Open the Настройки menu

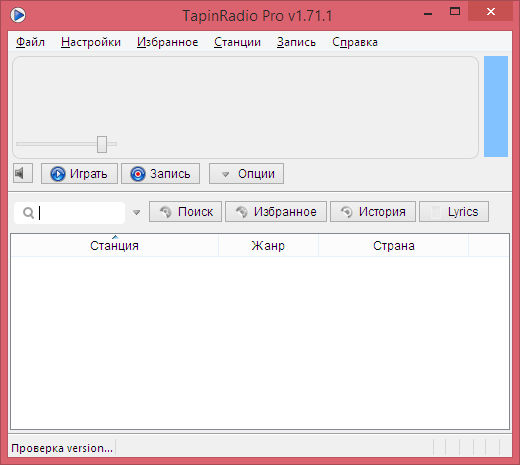[x=91, y=42]
